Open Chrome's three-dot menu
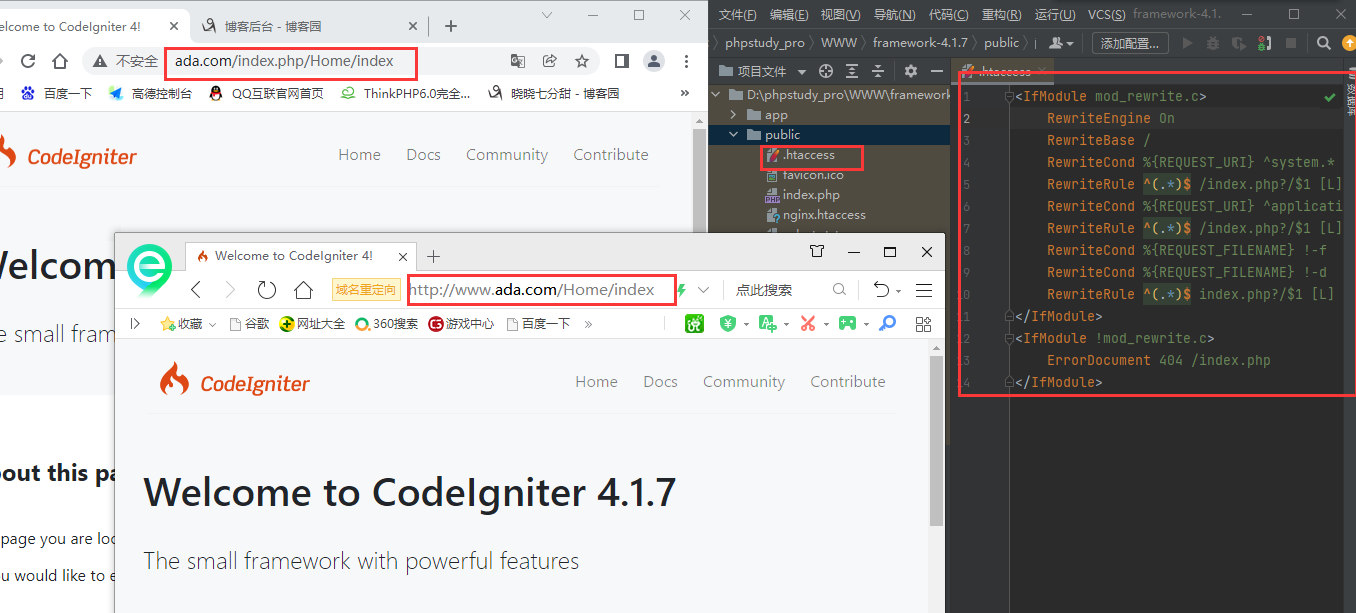The width and height of the screenshot is (1356, 613). (x=686, y=61)
